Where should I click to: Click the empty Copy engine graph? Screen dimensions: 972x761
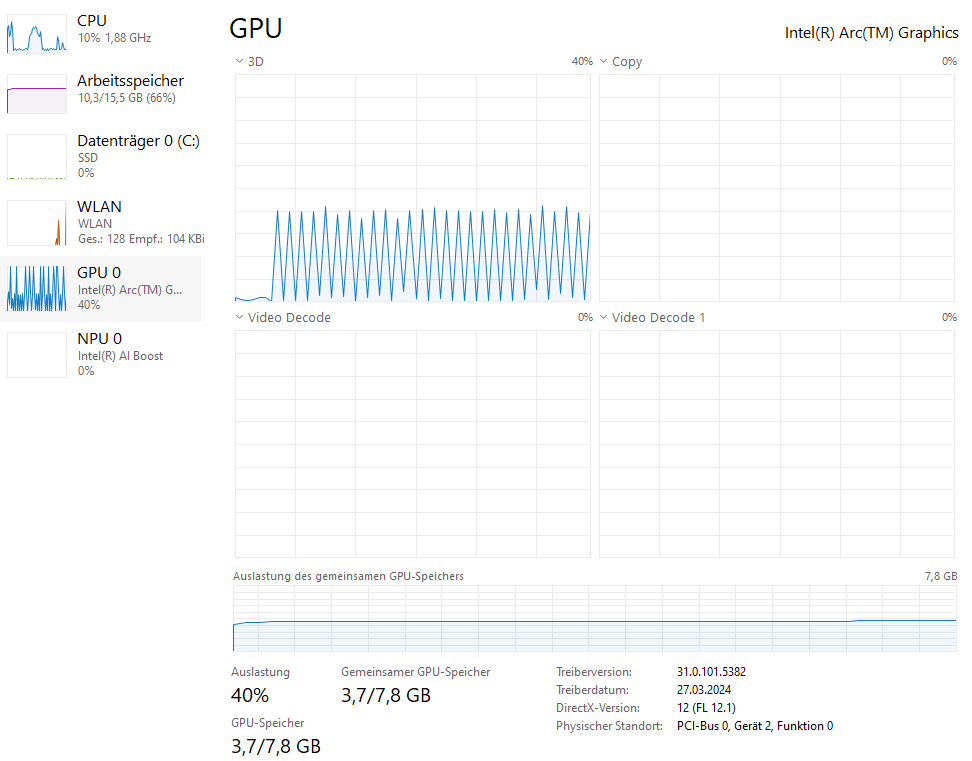[x=778, y=188]
